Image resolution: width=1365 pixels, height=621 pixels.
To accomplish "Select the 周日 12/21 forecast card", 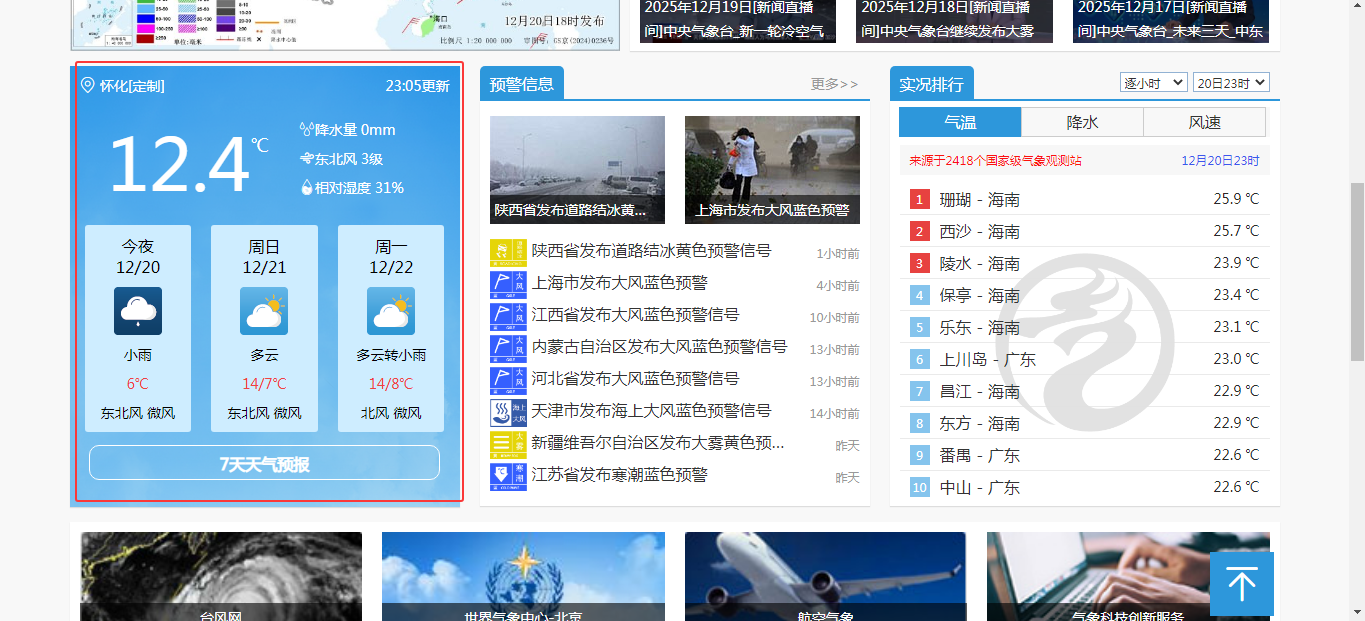I will pyautogui.click(x=264, y=328).
